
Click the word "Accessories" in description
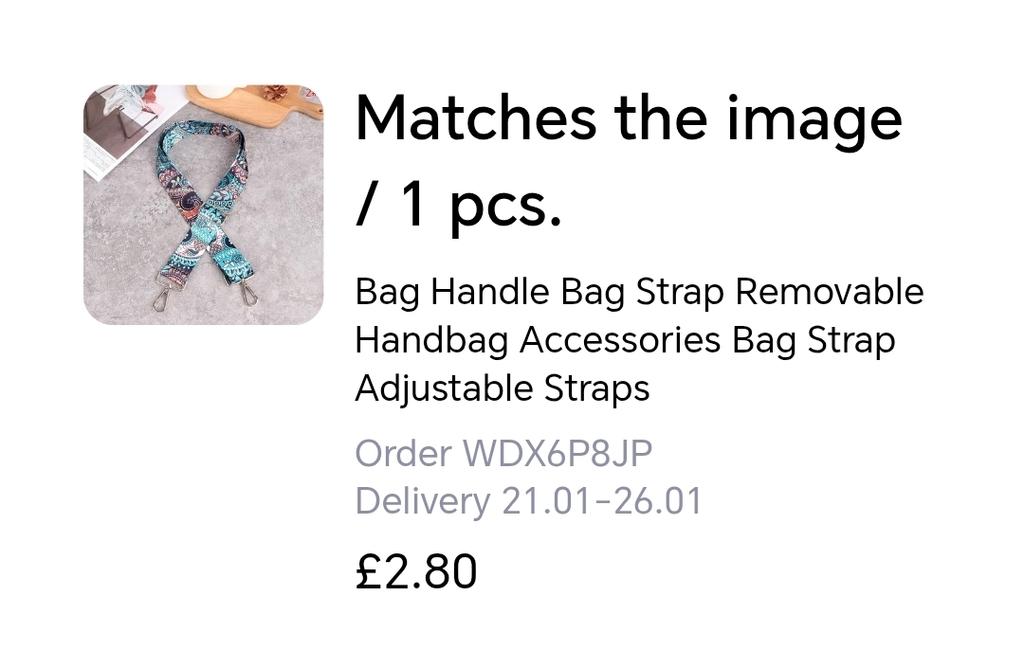pos(620,340)
